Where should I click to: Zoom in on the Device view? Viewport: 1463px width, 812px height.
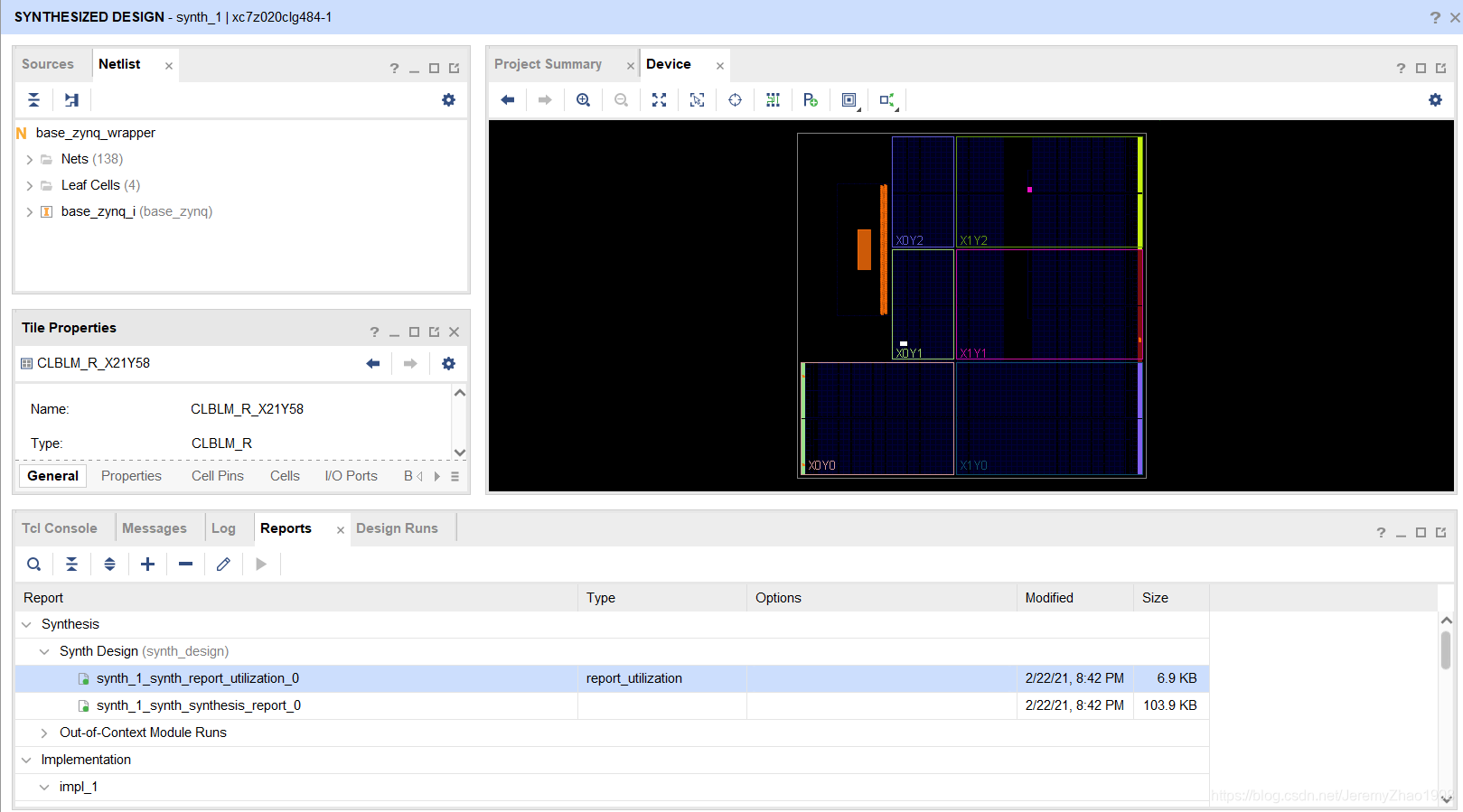pos(584,100)
